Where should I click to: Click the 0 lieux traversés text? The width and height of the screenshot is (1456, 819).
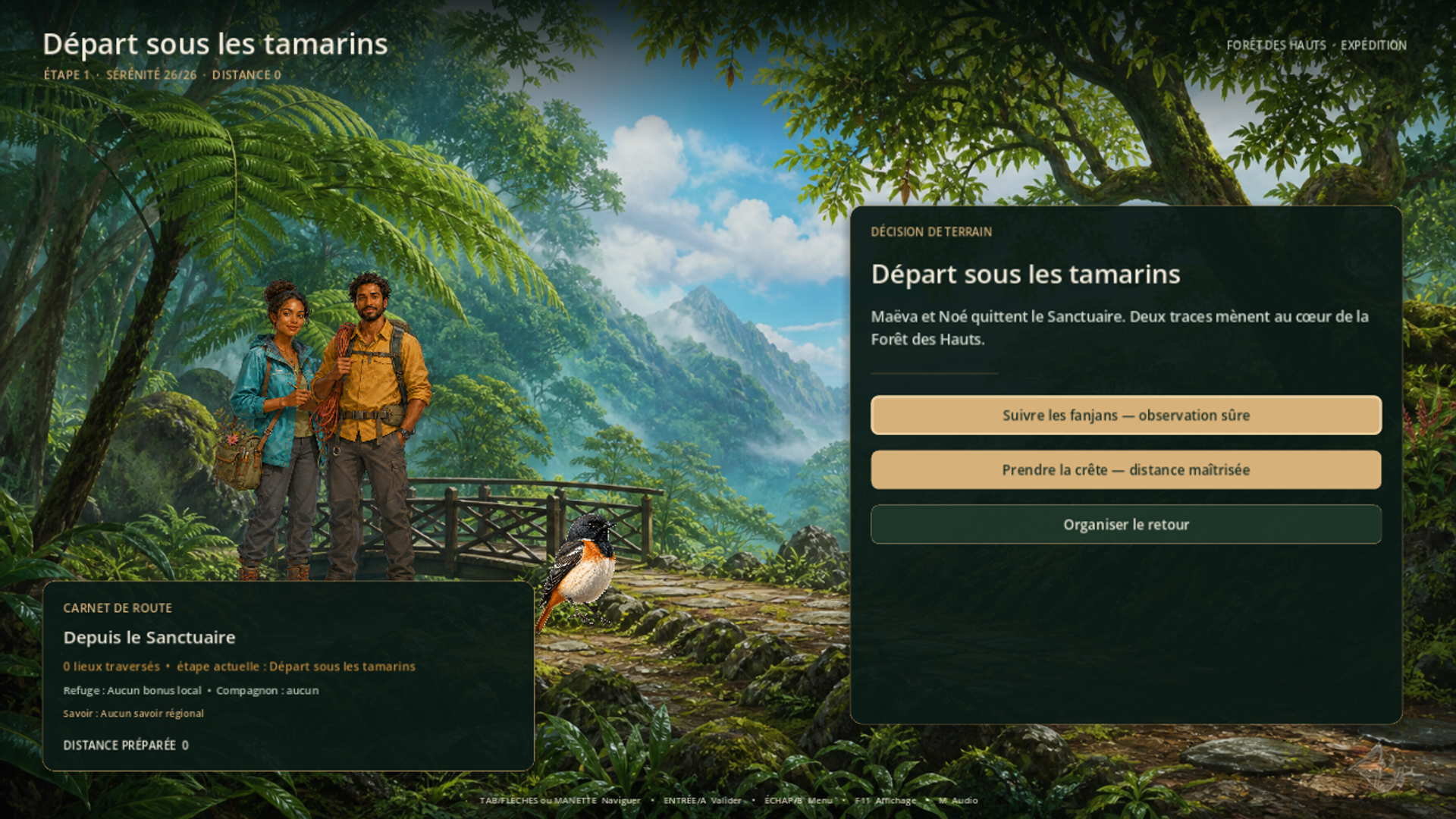111,666
